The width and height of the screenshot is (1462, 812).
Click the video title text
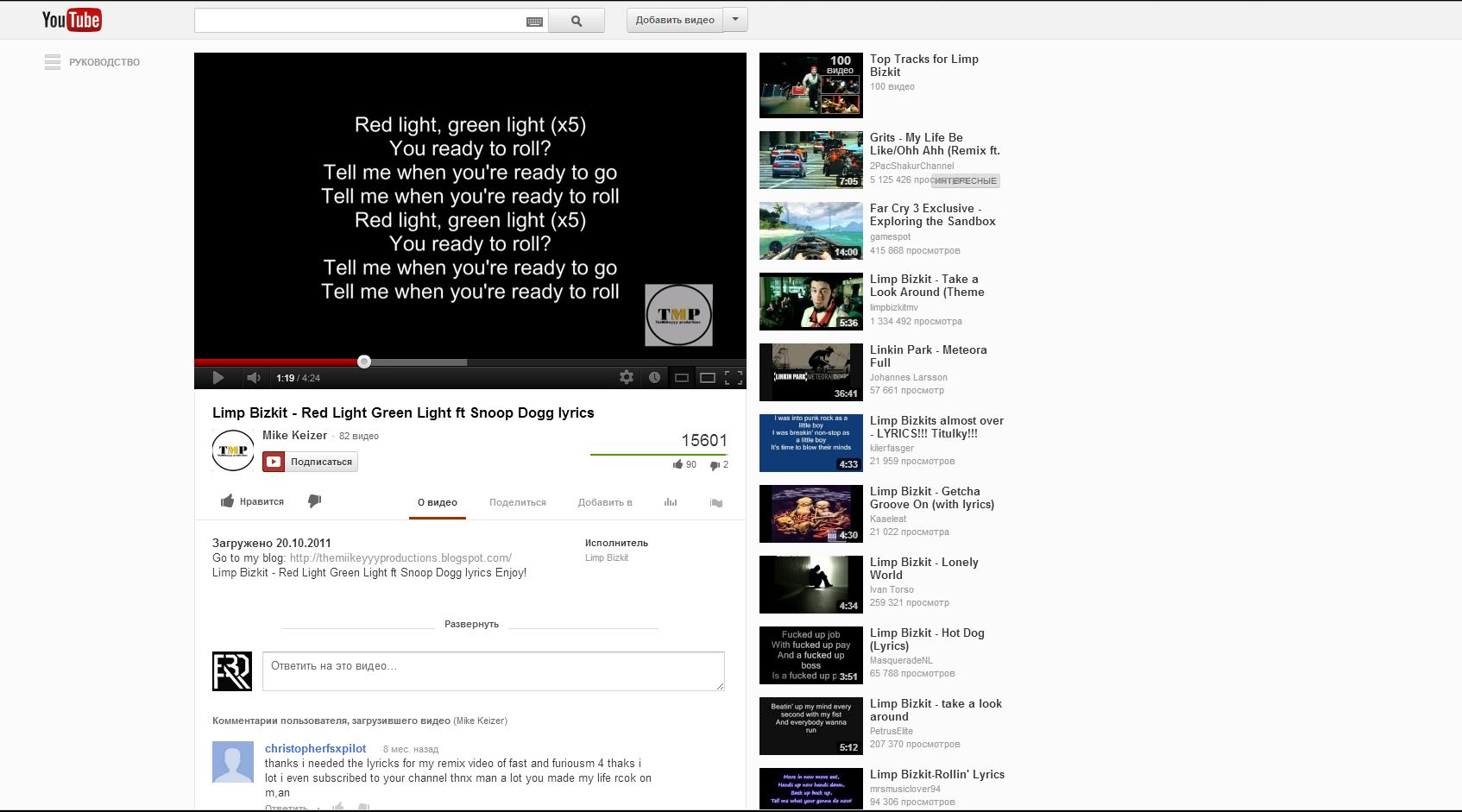(403, 413)
